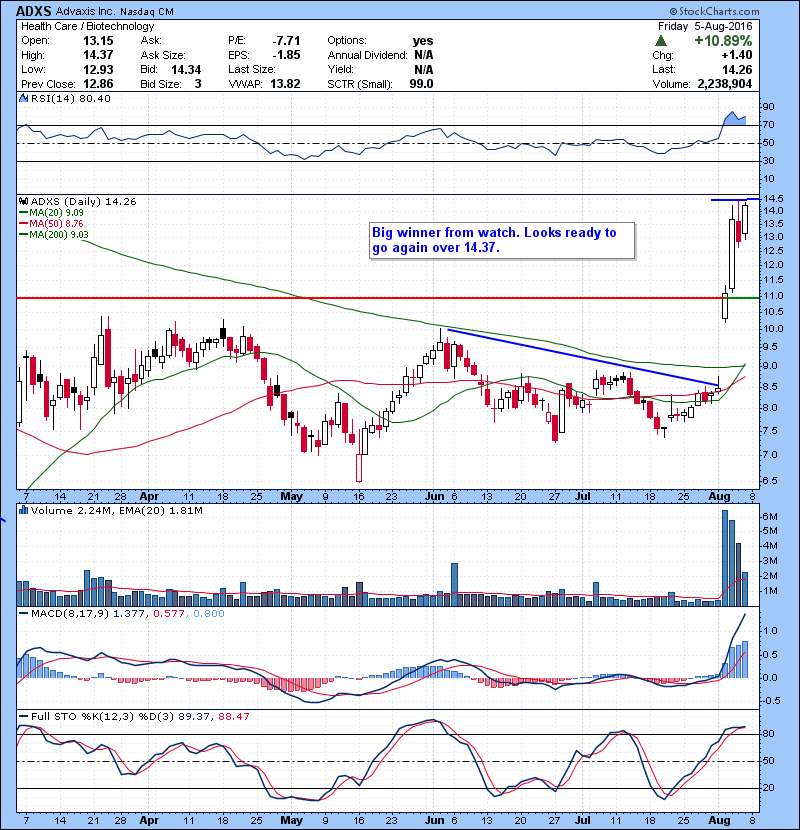The height and width of the screenshot is (830, 800).
Task: Click the Options value yes
Action: point(423,41)
